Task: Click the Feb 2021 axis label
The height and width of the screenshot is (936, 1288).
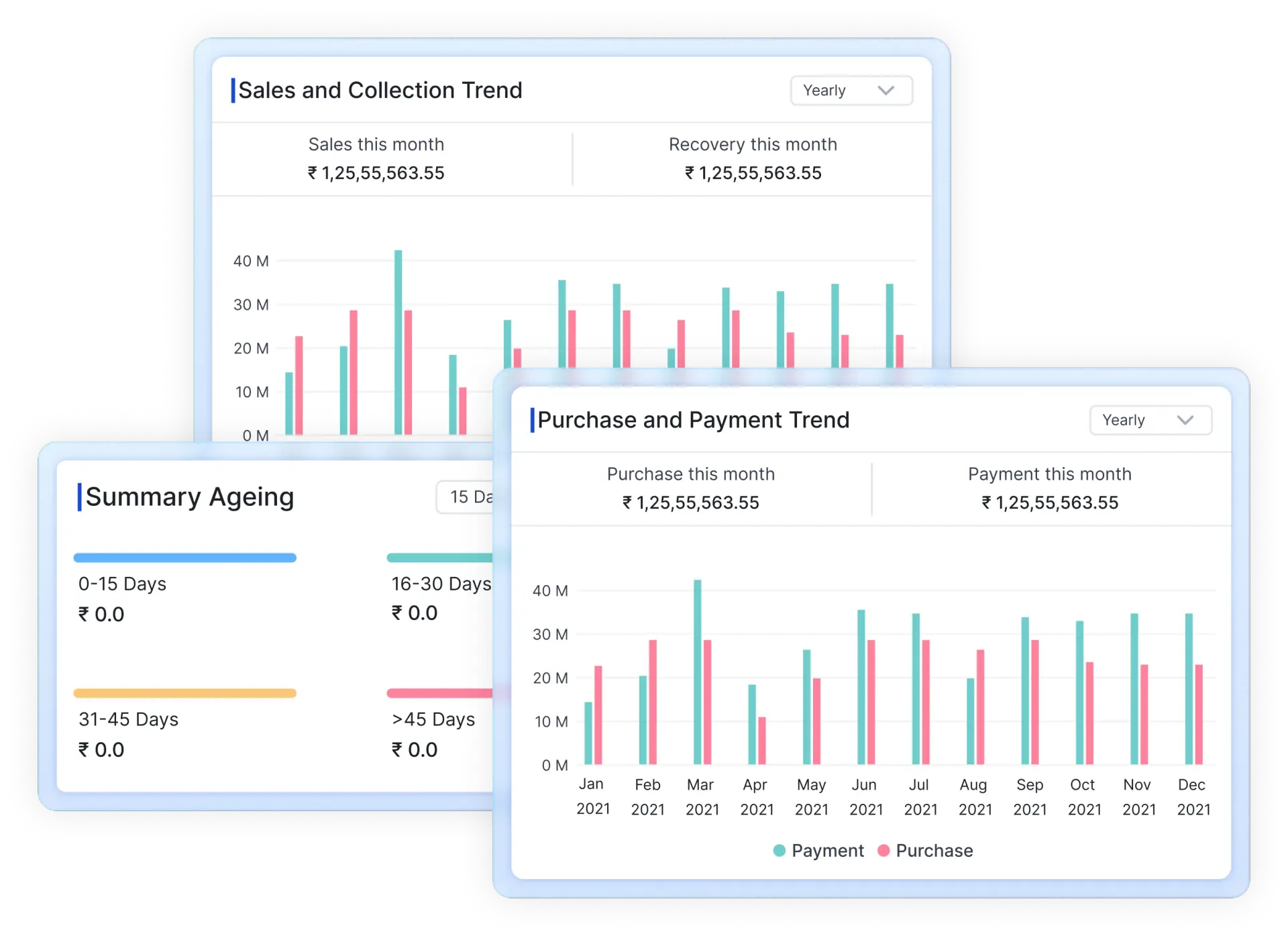Action: pyautogui.click(x=648, y=796)
